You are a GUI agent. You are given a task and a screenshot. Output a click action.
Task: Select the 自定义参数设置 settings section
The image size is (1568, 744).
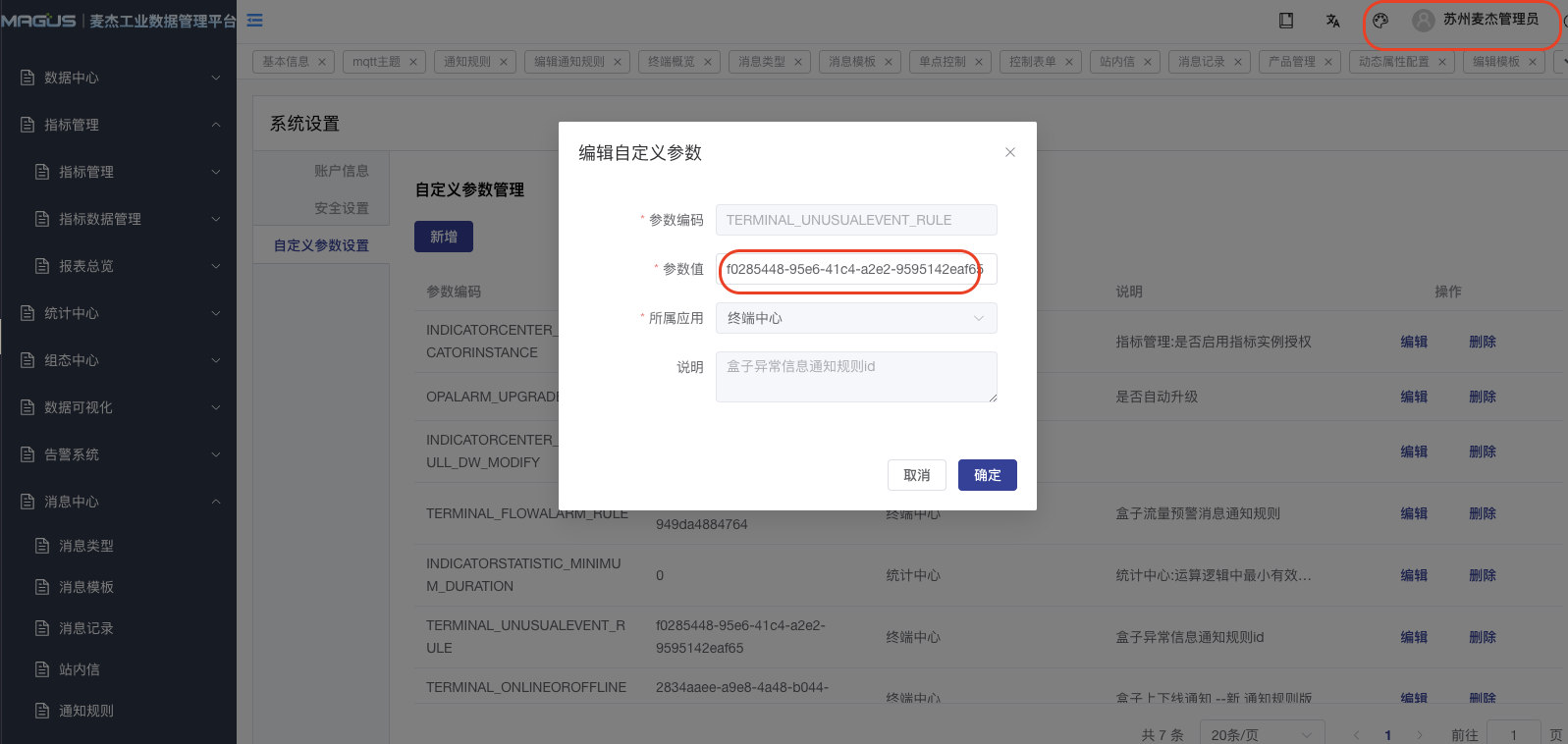[321, 245]
